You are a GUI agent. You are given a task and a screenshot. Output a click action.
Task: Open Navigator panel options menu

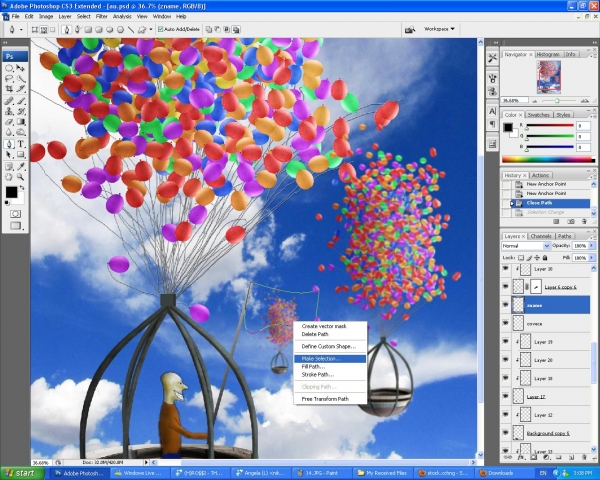pos(594,55)
